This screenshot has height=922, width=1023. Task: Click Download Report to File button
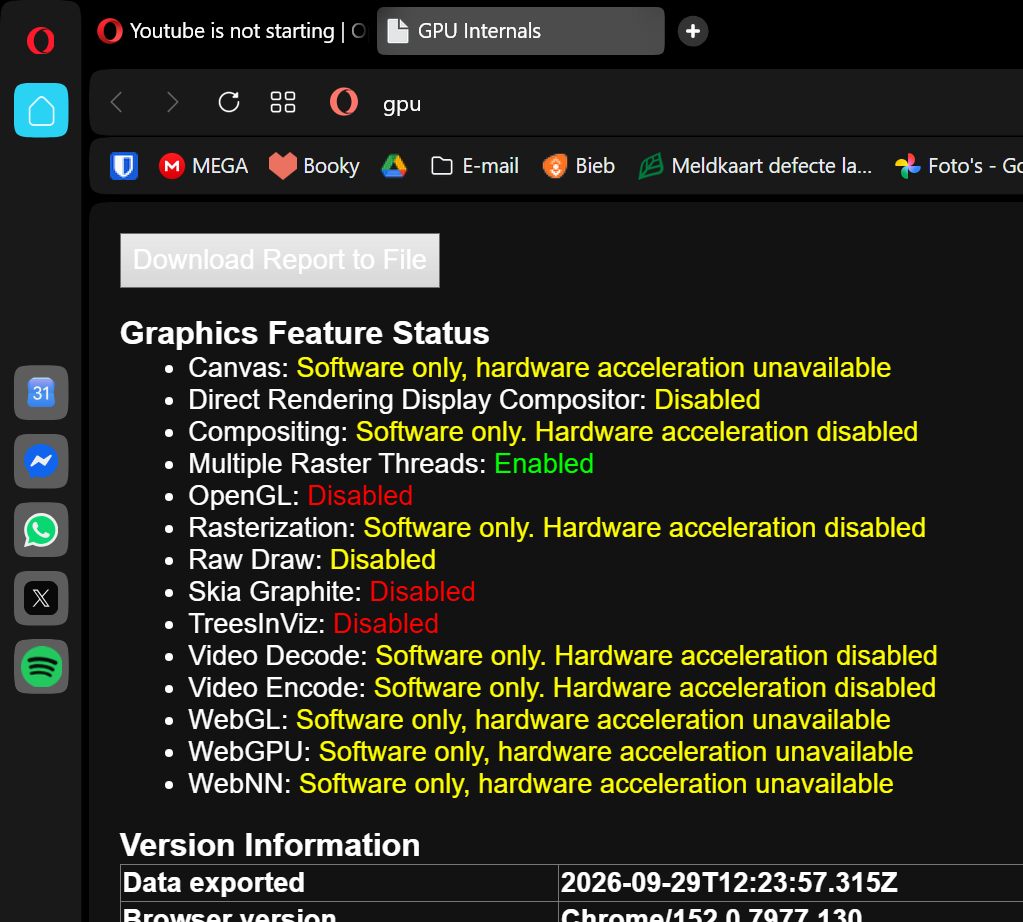point(280,260)
